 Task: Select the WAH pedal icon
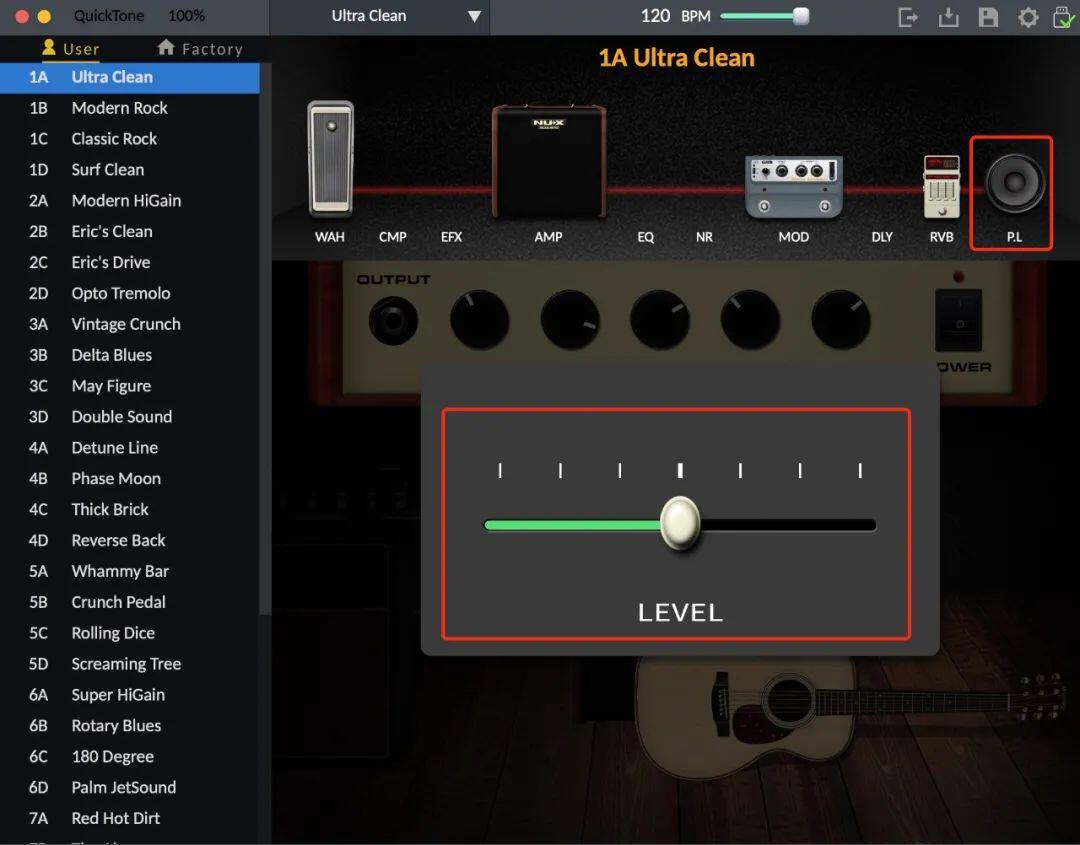(x=331, y=159)
